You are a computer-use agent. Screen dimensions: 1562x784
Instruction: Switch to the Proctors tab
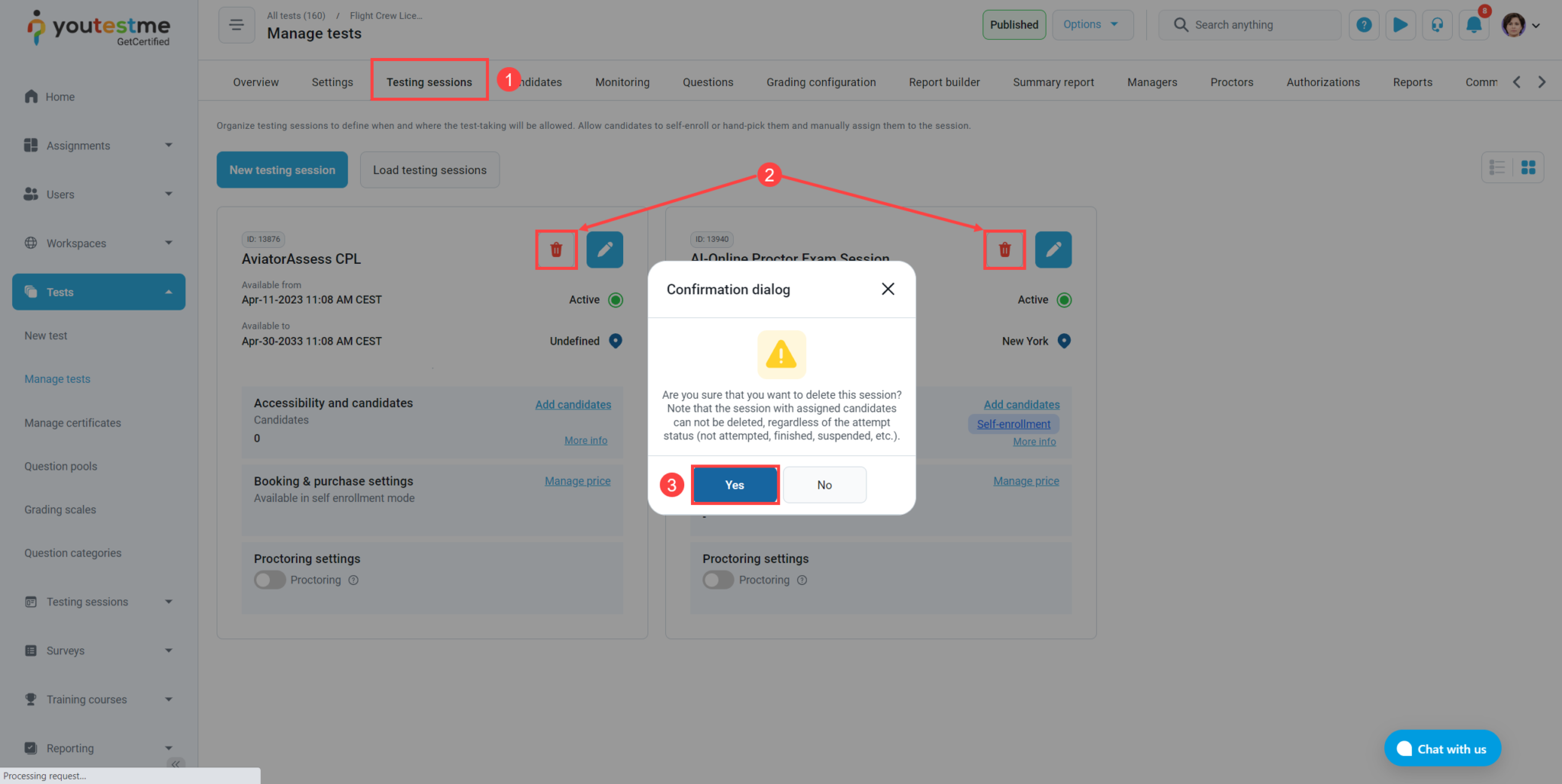tap(1232, 82)
